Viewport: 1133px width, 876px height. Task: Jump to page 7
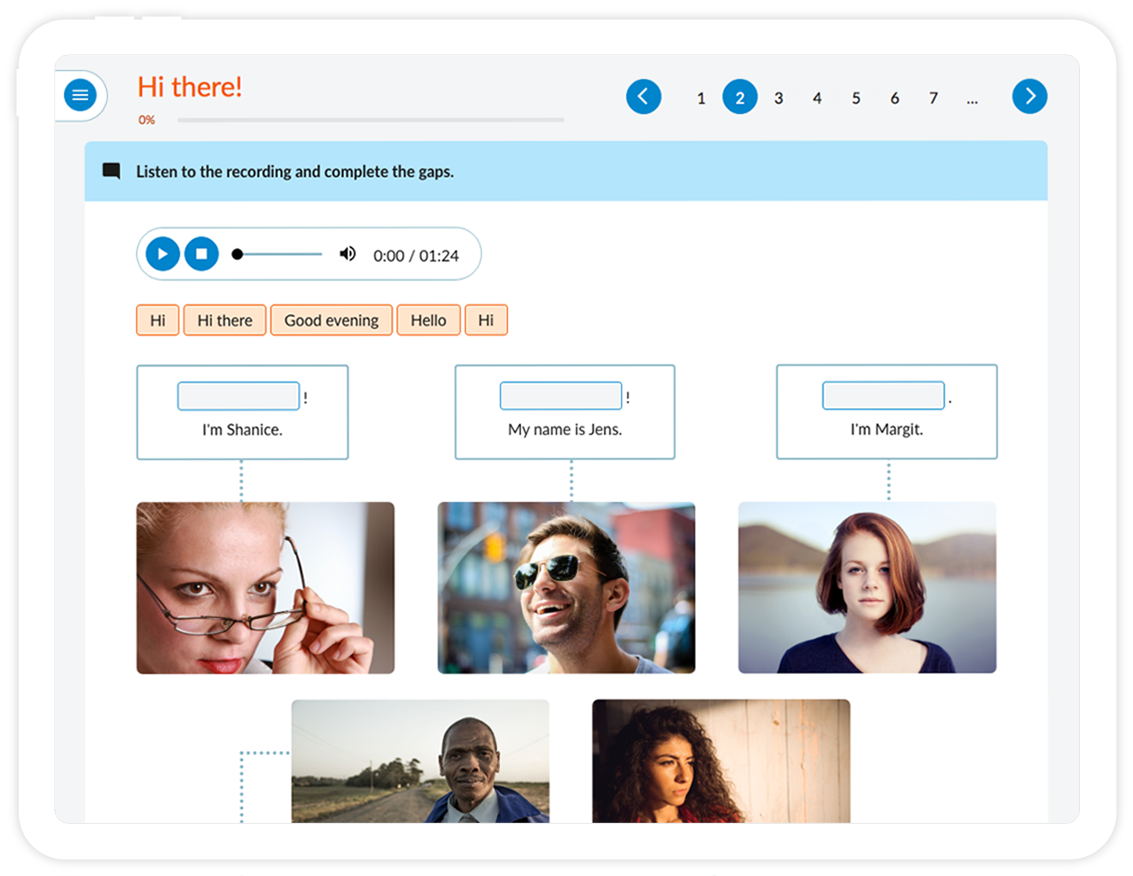click(x=933, y=98)
